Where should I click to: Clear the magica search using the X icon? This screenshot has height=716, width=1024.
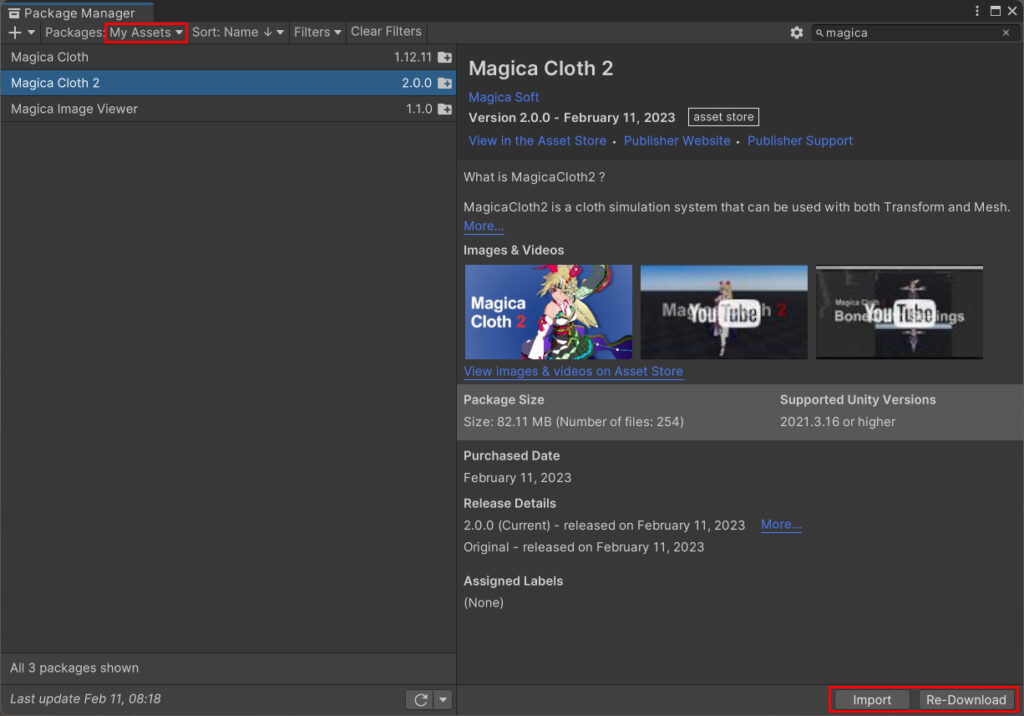click(1005, 32)
